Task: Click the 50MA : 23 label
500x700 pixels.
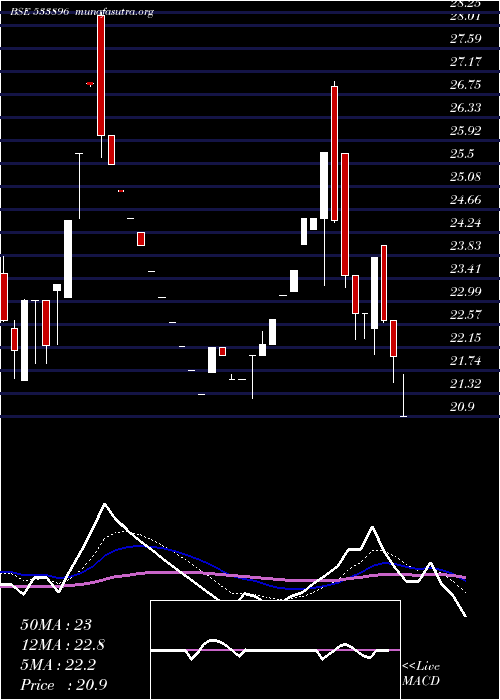Action: click(56, 625)
